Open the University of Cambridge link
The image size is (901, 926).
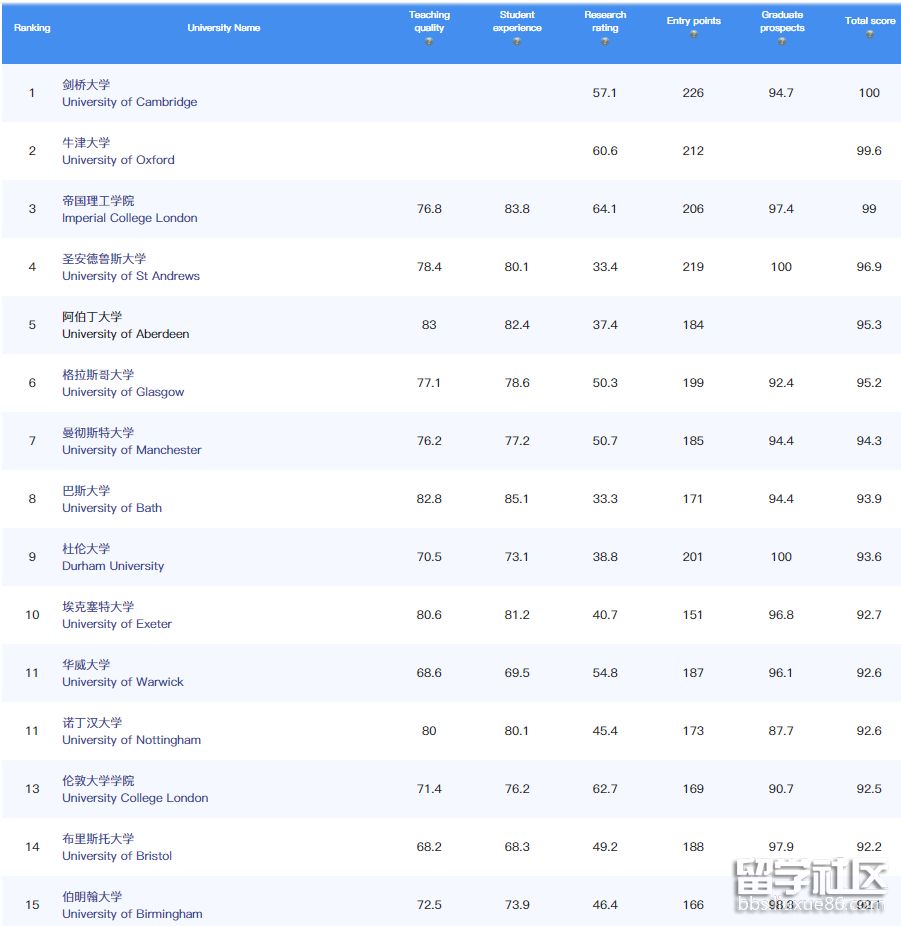click(x=129, y=102)
